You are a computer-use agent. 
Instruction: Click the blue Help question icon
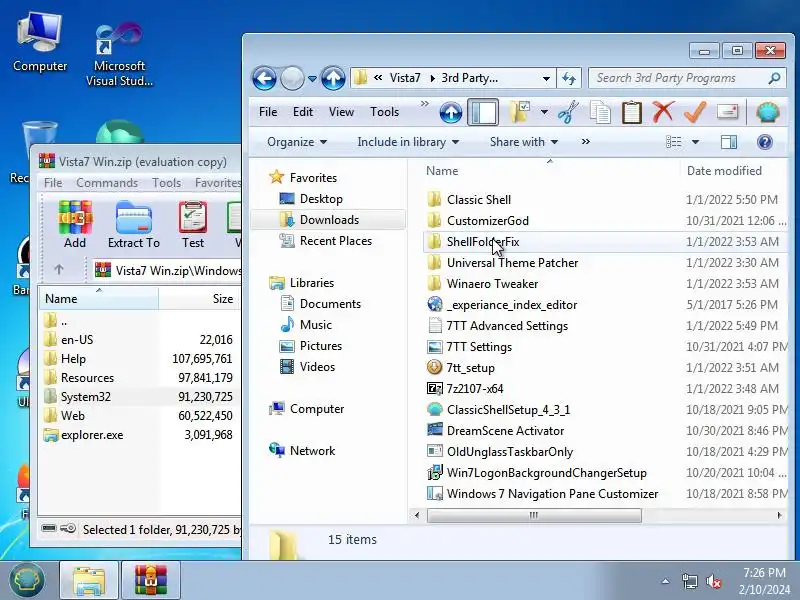[x=764, y=142]
